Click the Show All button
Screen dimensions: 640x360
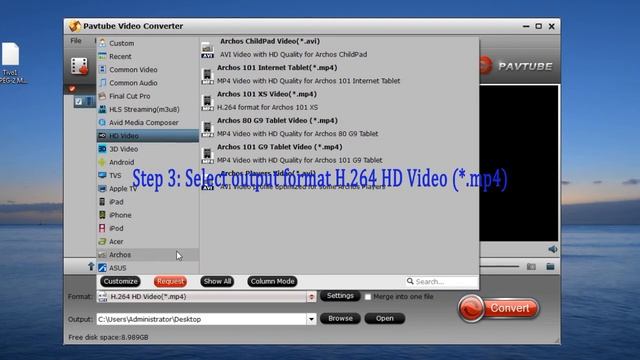pyautogui.click(x=217, y=281)
